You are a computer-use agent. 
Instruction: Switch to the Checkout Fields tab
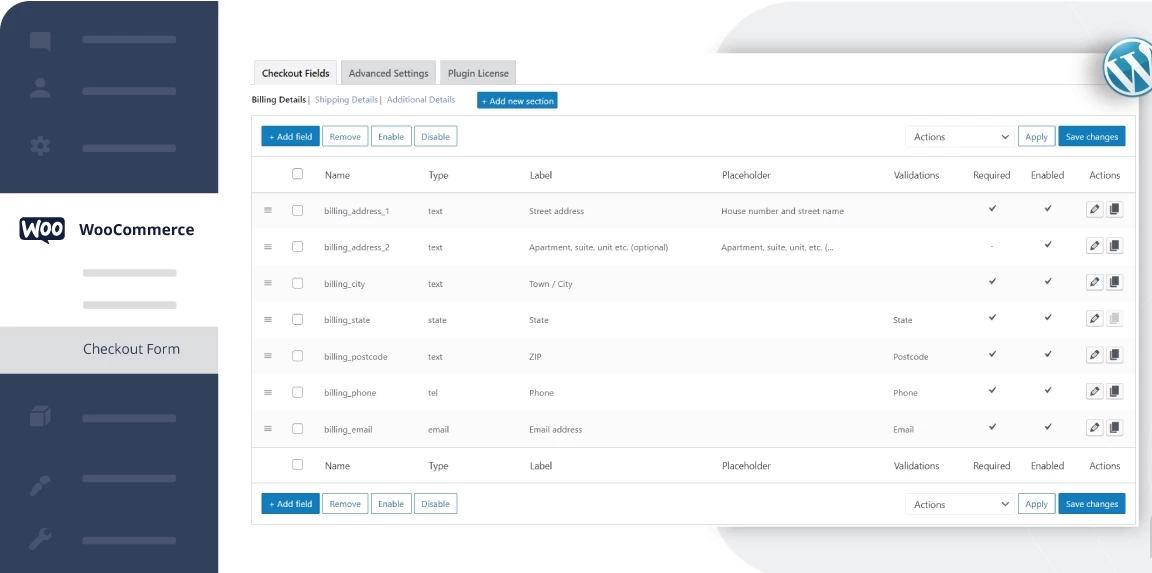click(x=295, y=73)
